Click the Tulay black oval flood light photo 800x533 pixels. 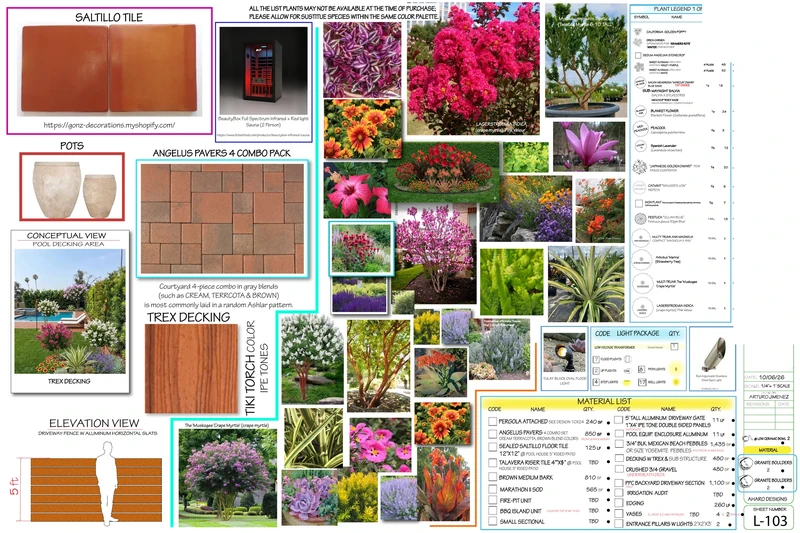[564, 352]
